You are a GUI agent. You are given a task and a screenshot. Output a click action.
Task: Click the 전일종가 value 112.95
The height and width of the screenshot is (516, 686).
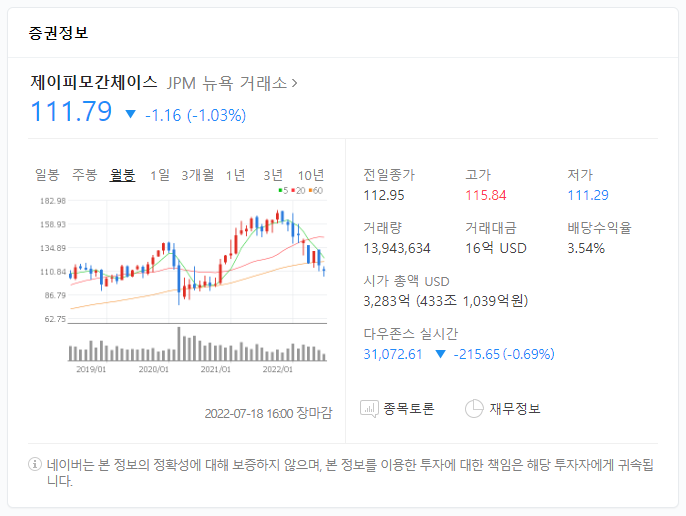click(384, 195)
